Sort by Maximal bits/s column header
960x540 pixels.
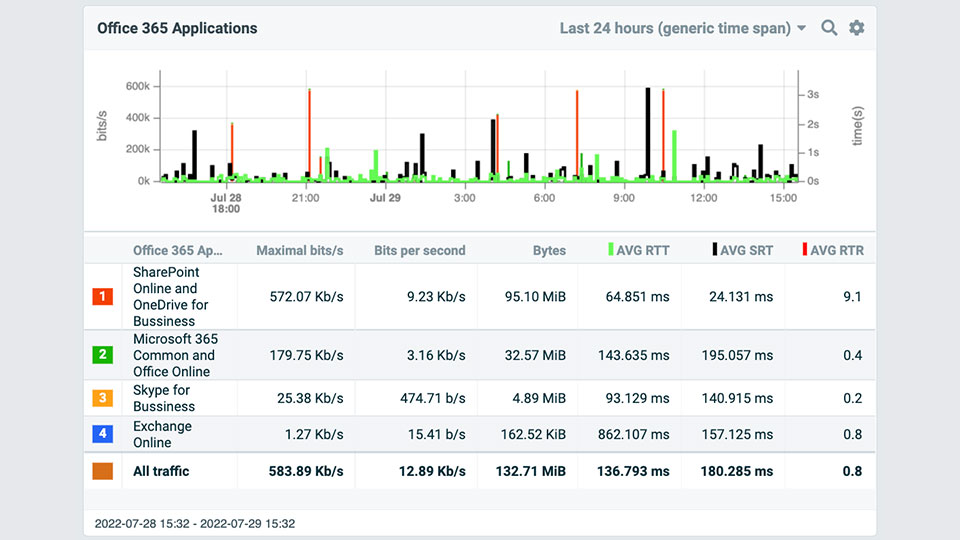[x=299, y=250]
